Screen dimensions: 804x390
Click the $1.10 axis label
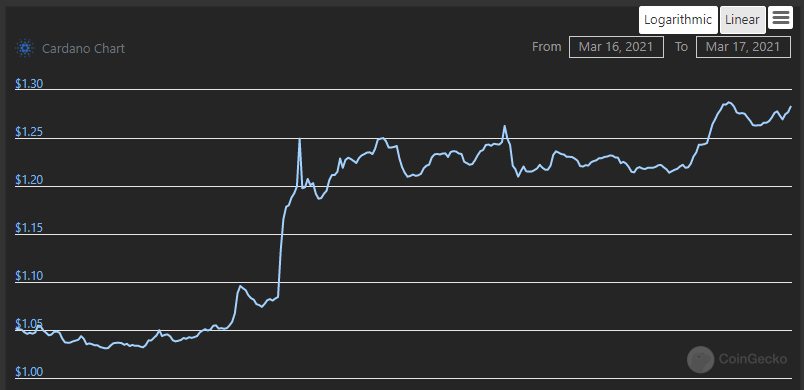(x=29, y=276)
